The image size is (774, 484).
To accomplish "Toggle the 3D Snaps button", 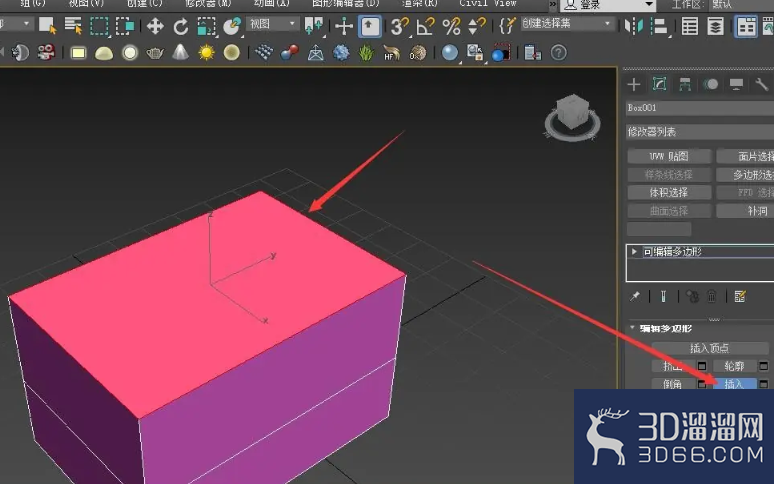I will (x=399, y=26).
